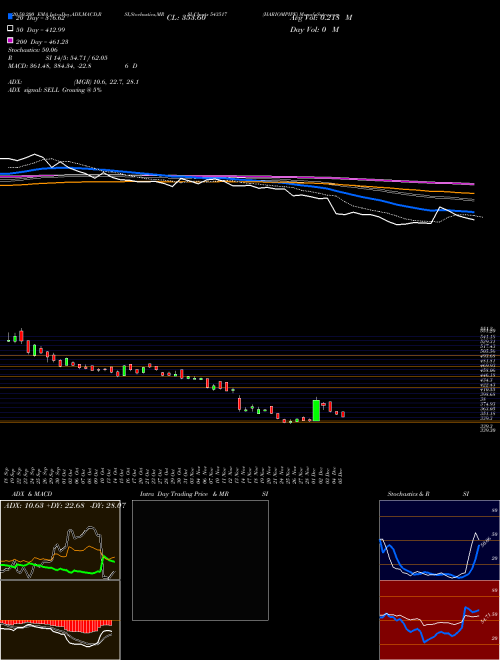Click the red MACD histogram panel
Screen dimensions: 500x660
[60, 620]
